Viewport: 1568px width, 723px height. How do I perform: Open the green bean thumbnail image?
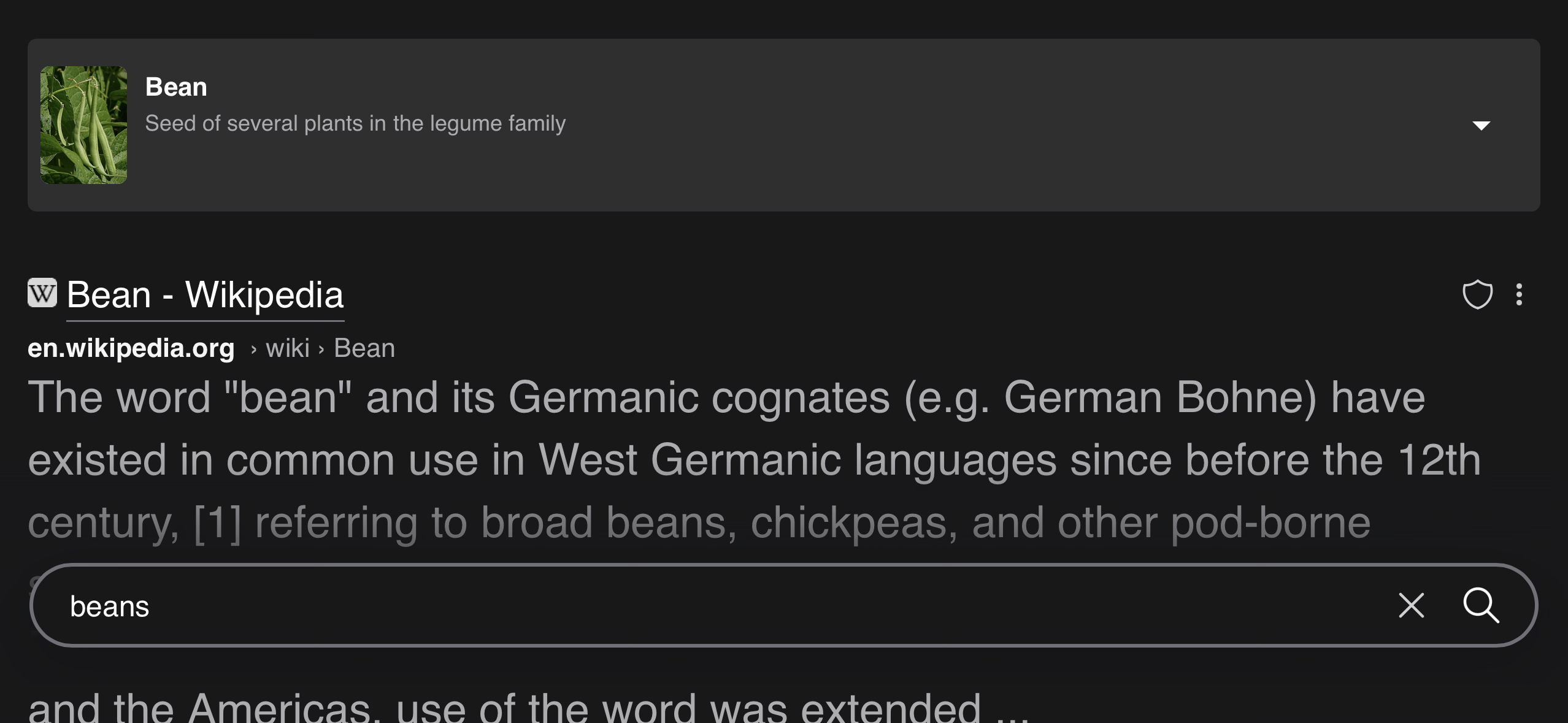[x=83, y=125]
